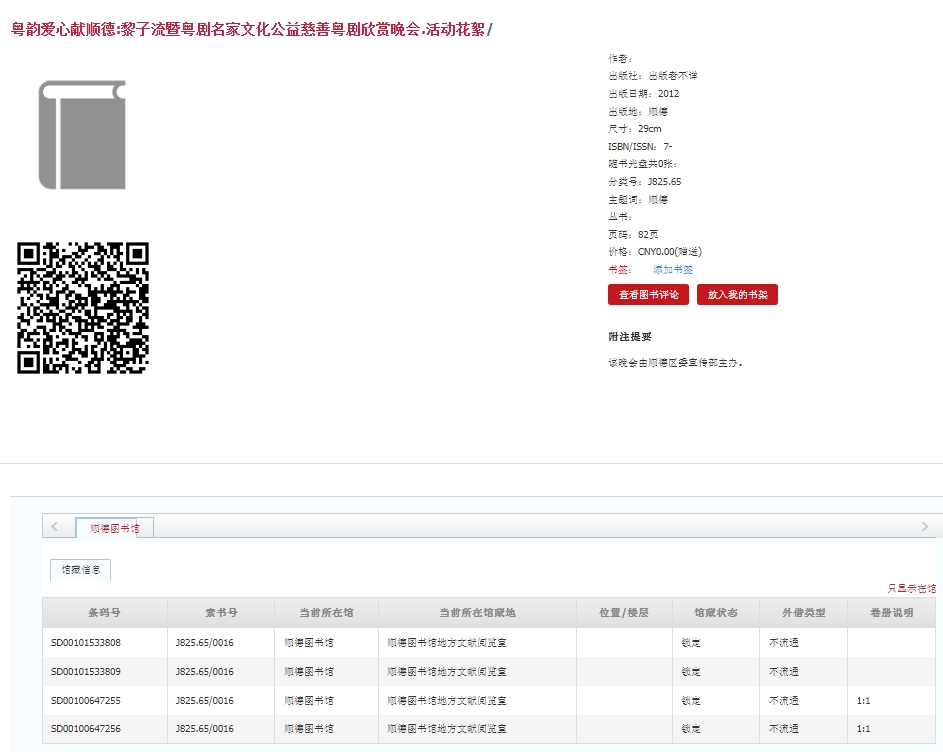Click 顺德图书馆 cell in SD00101533809 row

click(309, 671)
